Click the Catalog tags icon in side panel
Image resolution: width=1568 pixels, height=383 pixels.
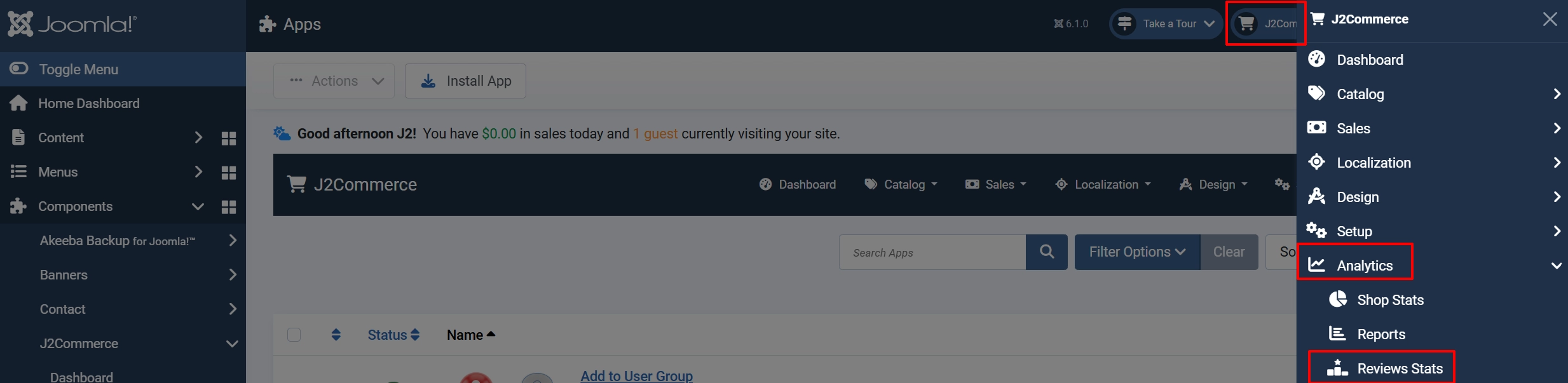click(1316, 93)
